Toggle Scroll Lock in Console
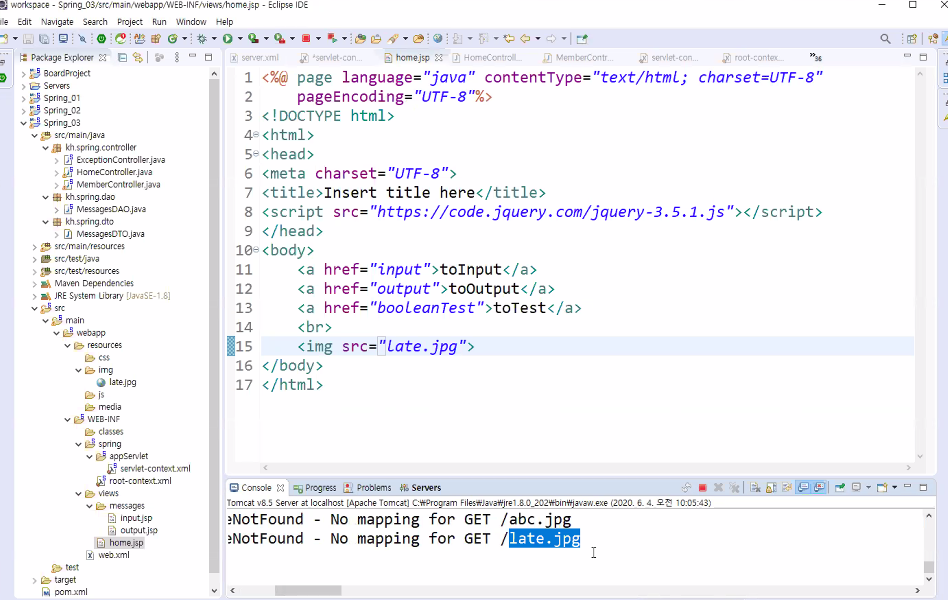The image size is (948, 600). click(771, 488)
